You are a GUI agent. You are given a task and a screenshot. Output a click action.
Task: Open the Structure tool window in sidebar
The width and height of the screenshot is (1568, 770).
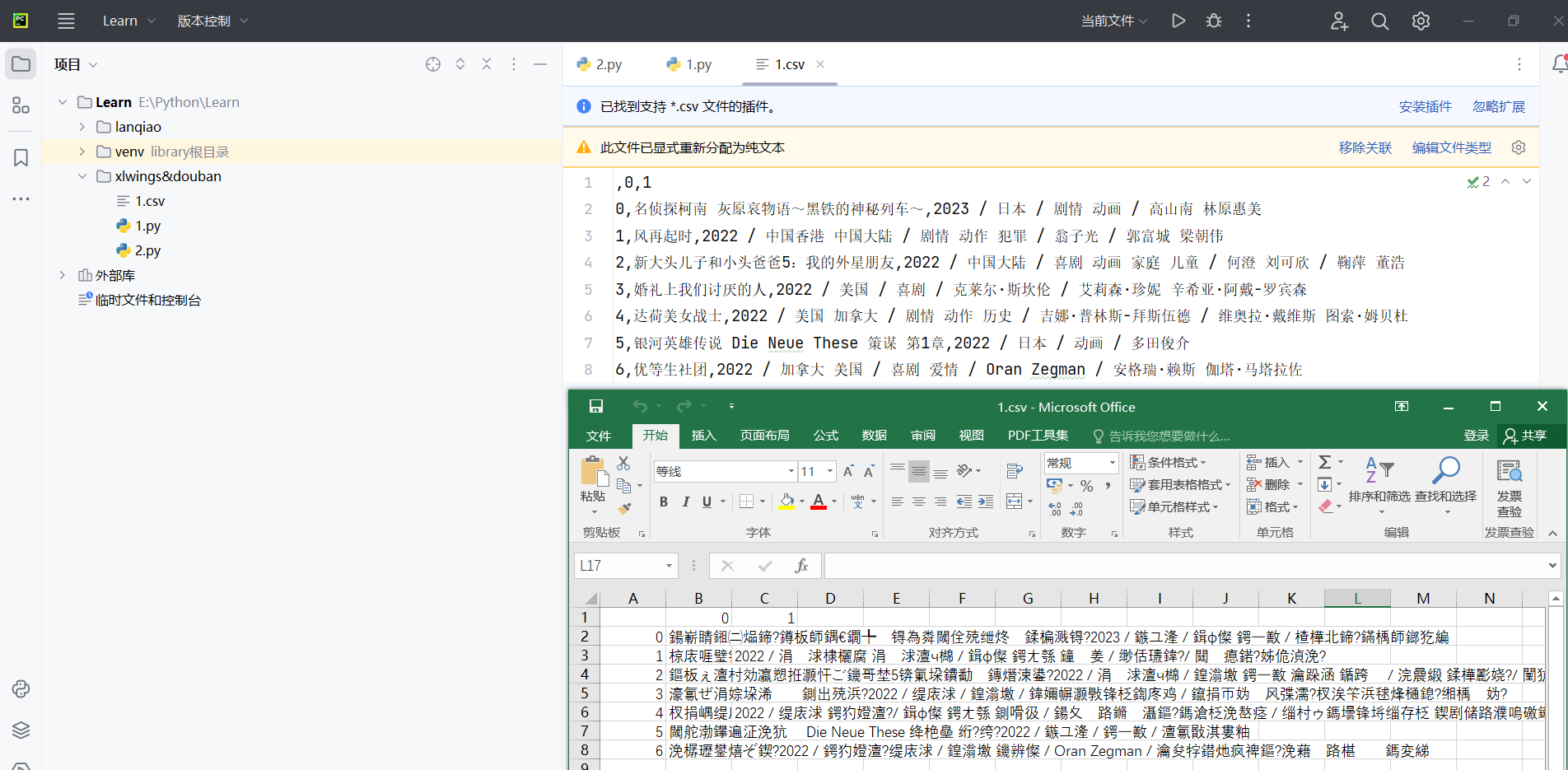tap(21, 105)
